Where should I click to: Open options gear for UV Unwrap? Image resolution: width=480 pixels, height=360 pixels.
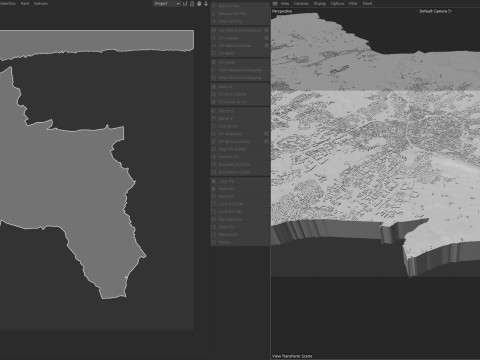pos(266,38)
